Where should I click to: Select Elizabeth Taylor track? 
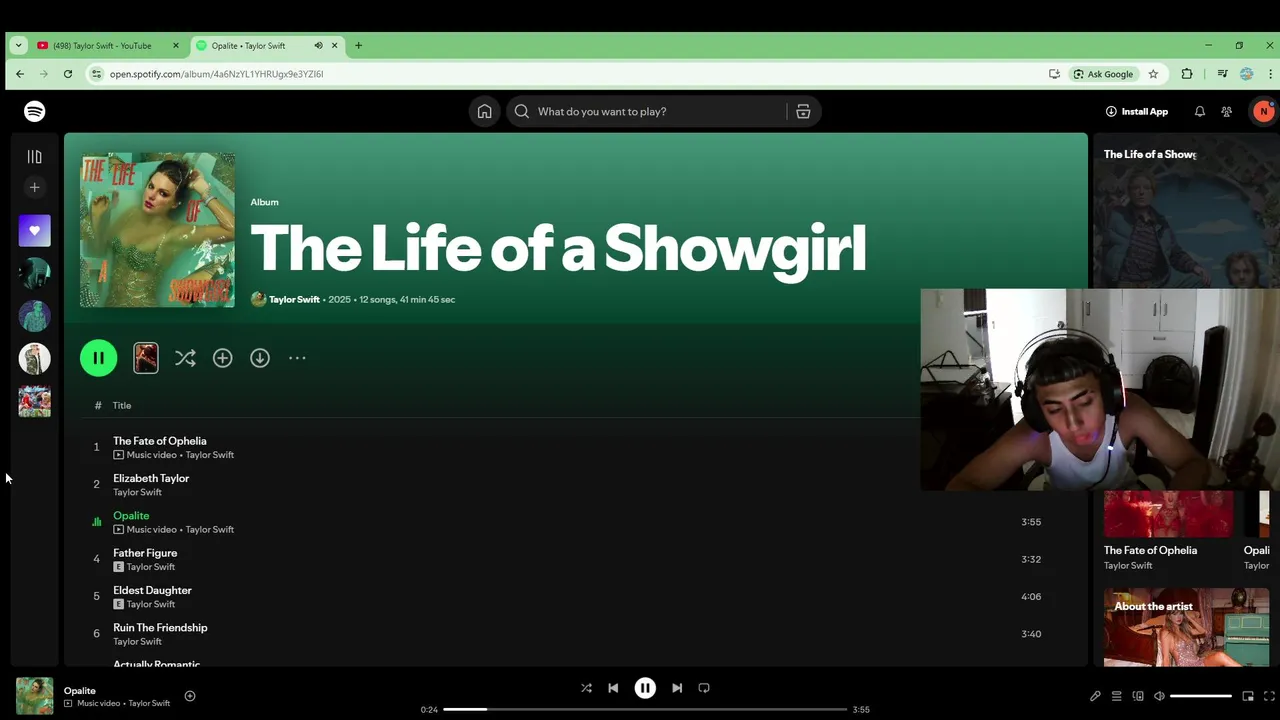[x=151, y=478]
